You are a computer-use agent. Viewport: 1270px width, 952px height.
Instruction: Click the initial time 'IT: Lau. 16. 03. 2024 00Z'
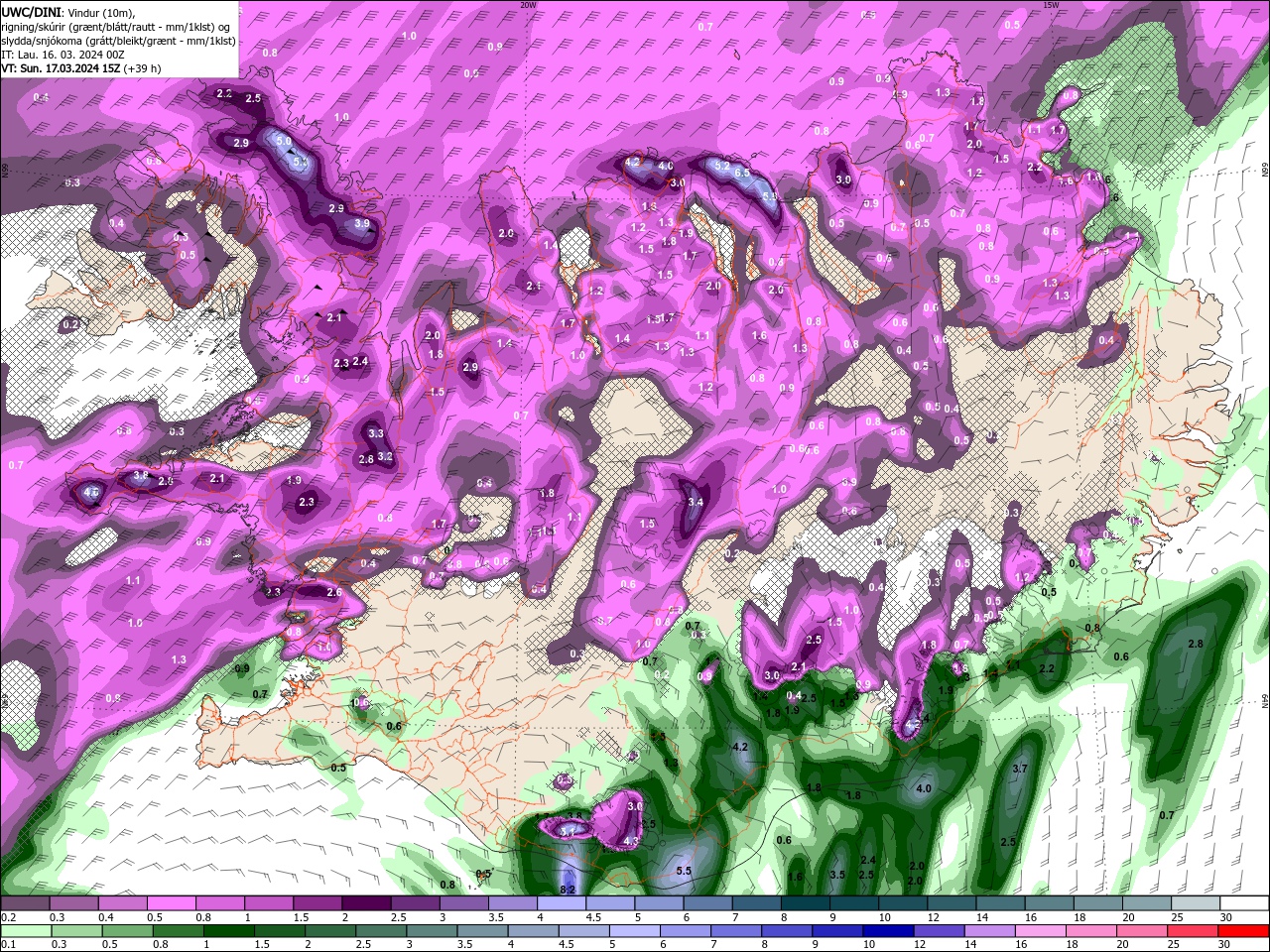64,55
